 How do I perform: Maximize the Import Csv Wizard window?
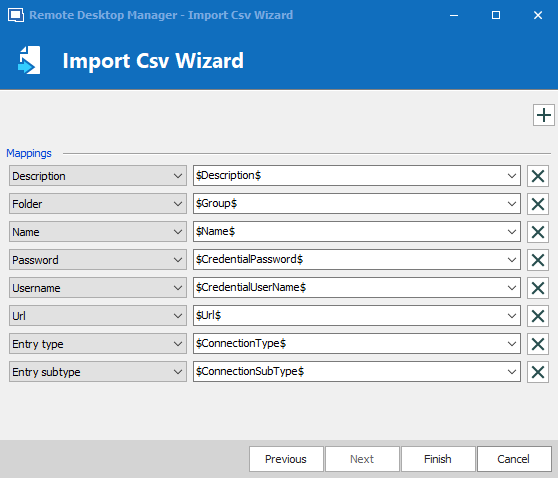point(496,15)
